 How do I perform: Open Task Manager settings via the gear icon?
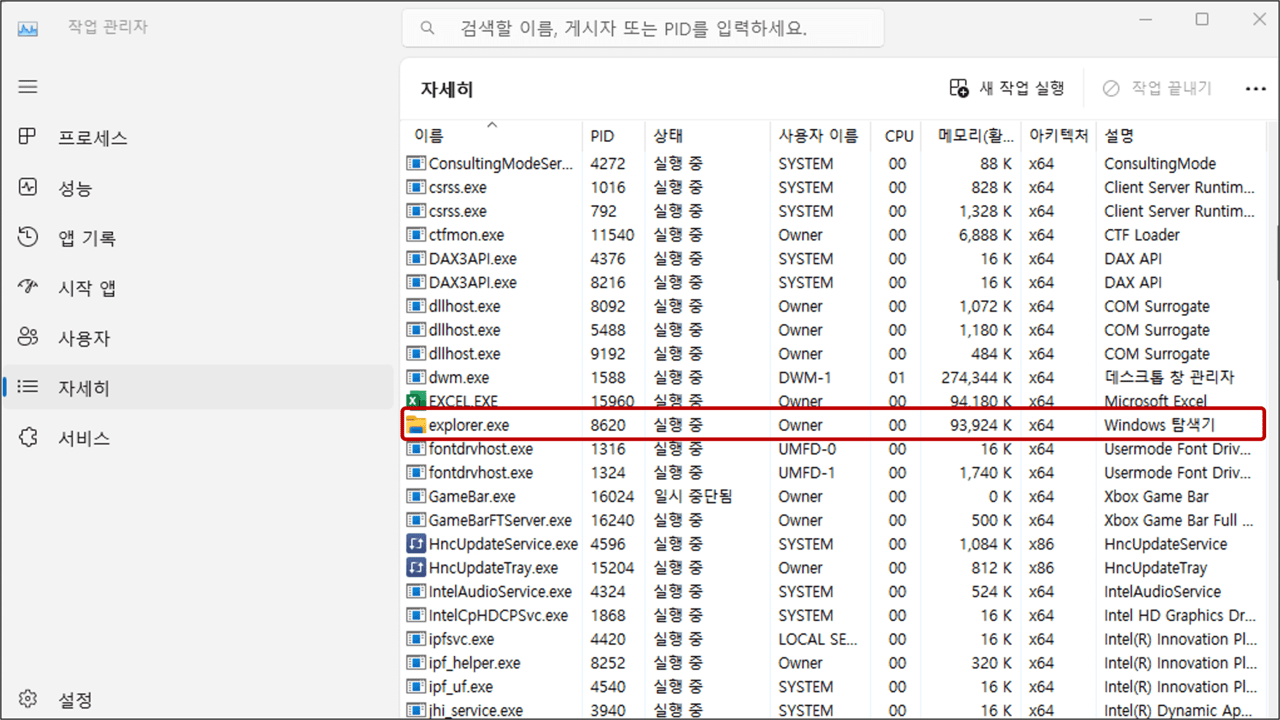point(27,699)
